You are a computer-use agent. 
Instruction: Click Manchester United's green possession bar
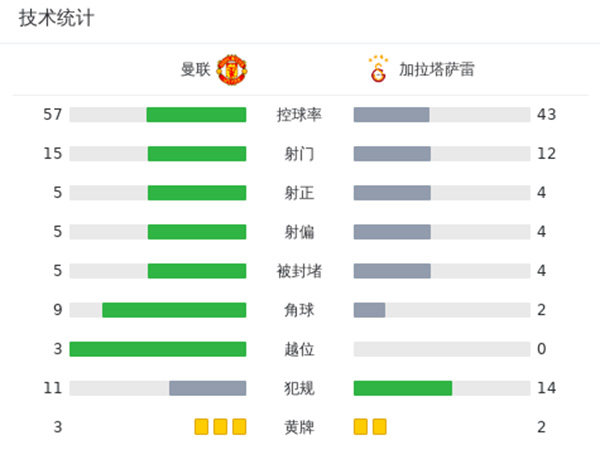(196, 114)
